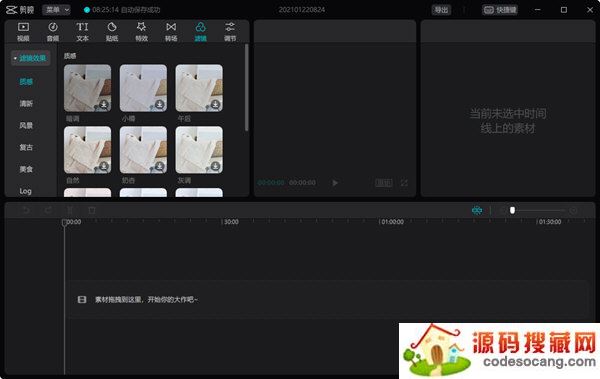Select the 美食 filter category
The height and width of the screenshot is (379, 600).
click(x=26, y=169)
